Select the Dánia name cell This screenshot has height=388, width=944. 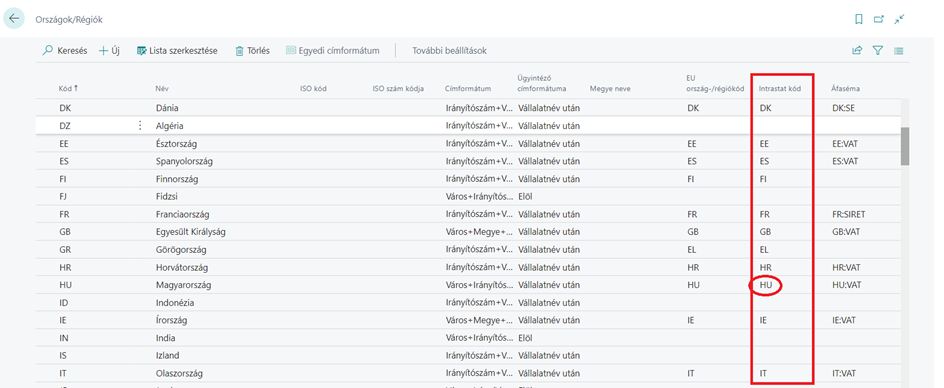pos(167,108)
